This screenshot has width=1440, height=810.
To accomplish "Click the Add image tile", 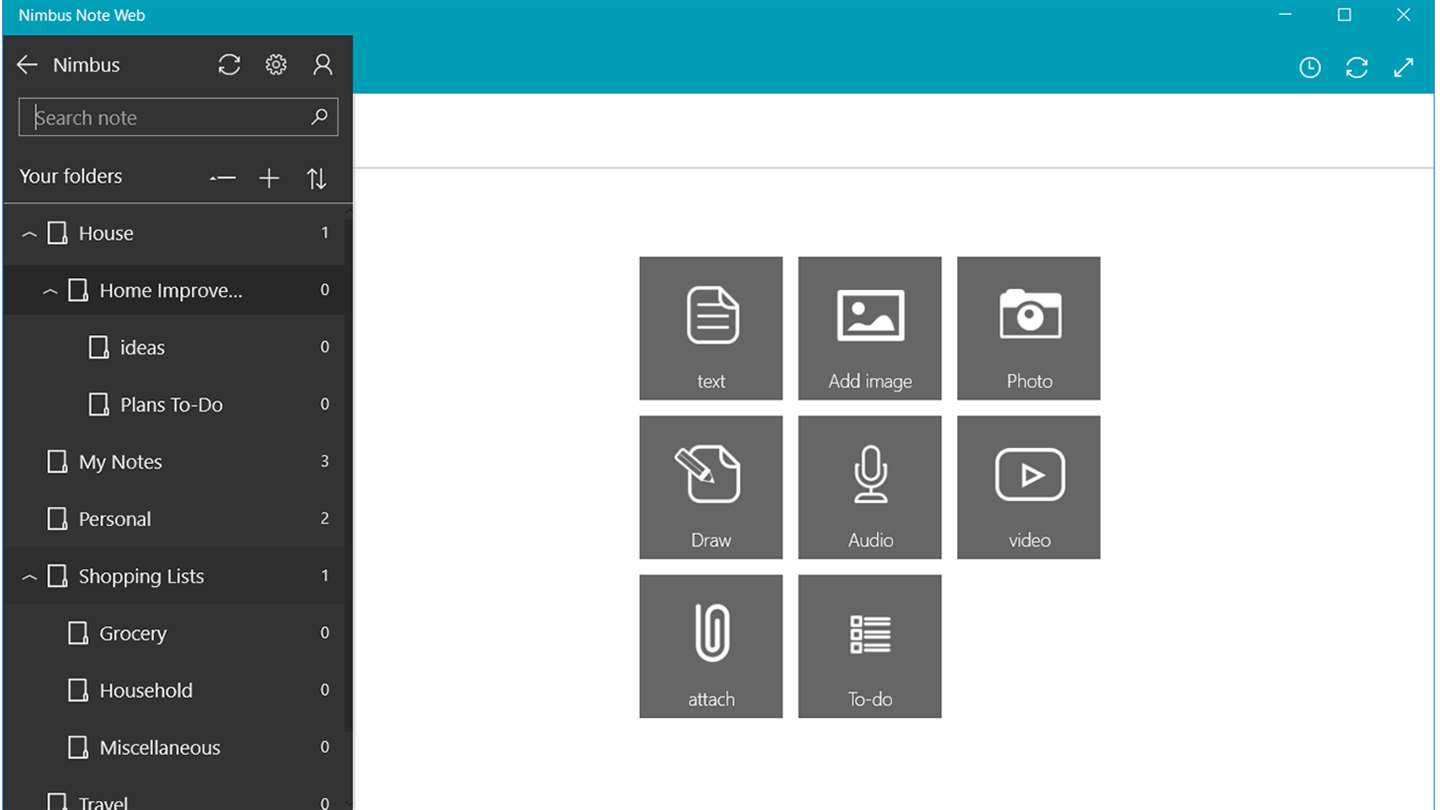I will (x=870, y=328).
